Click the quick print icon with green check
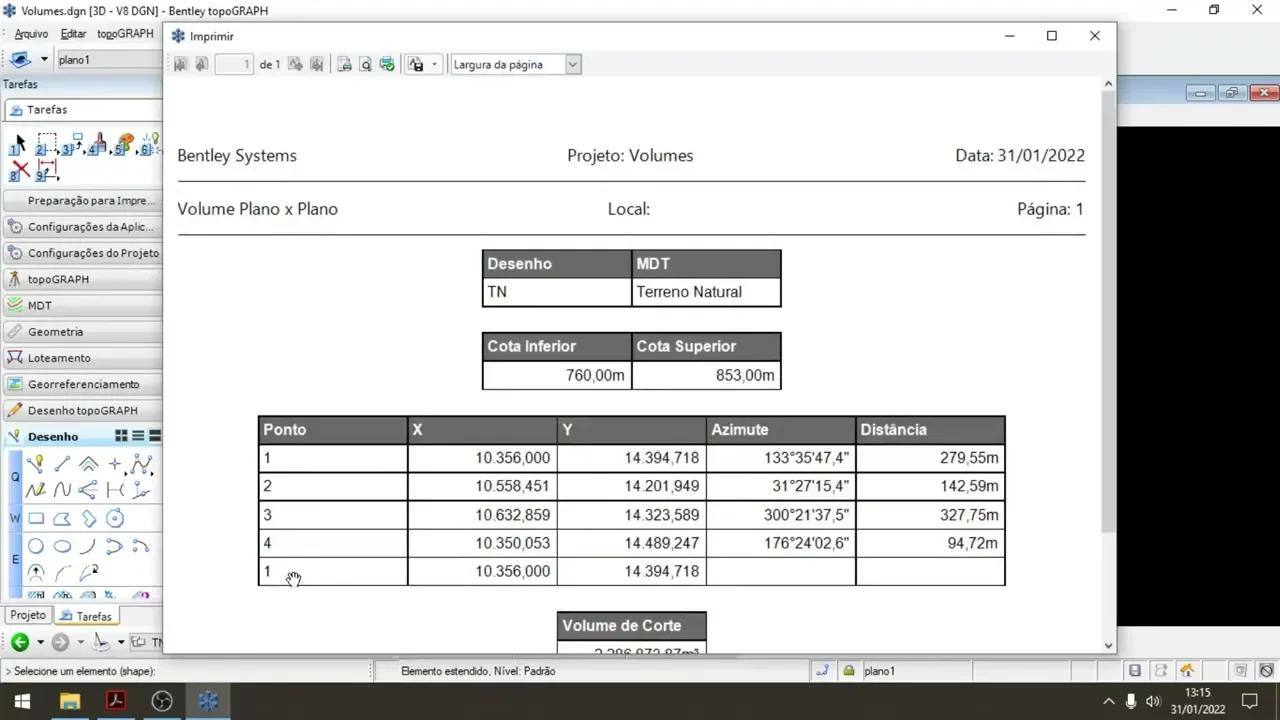This screenshot has width=1280, height=720. 387,64
